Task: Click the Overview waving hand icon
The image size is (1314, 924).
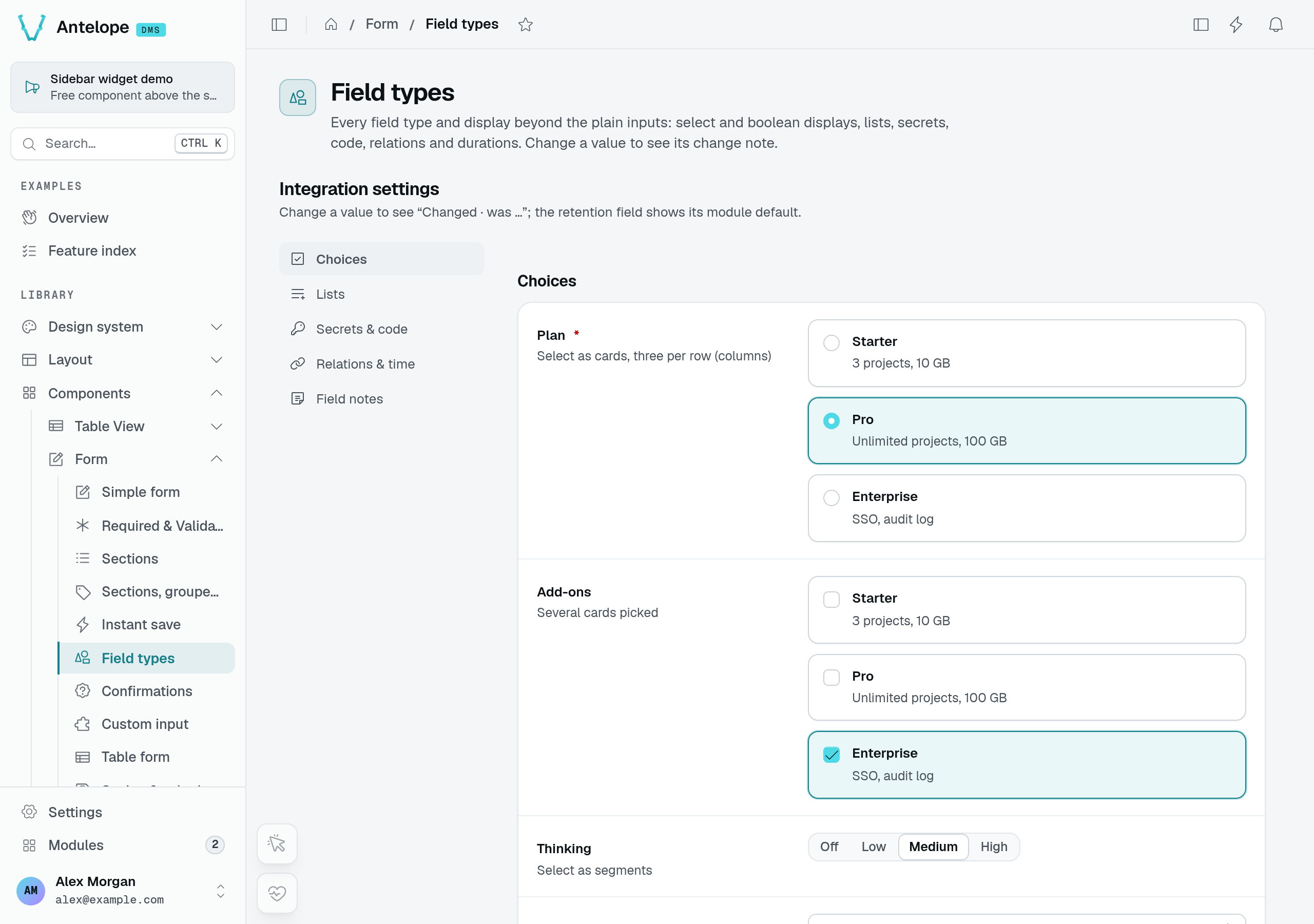Action: [x=29, y=218]
